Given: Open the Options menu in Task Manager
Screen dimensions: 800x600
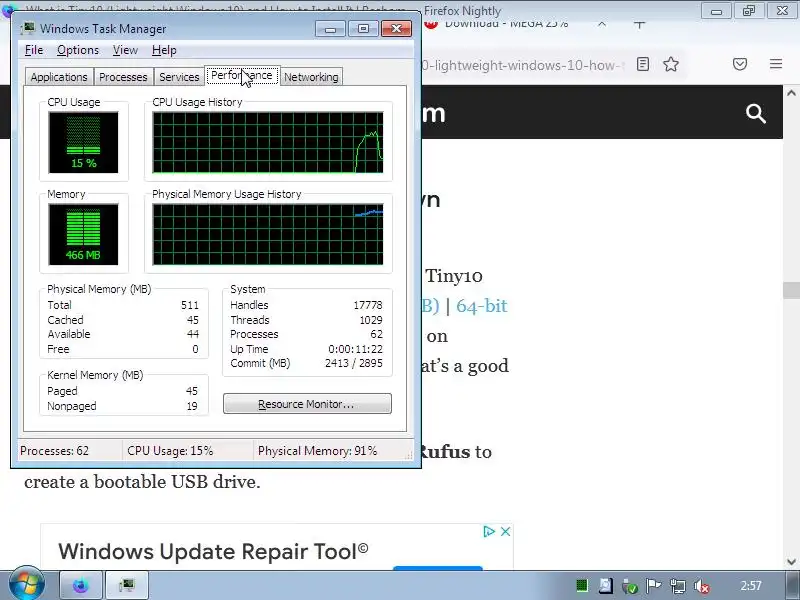Looking at the screenshot, I should click(x=78, y=50).
